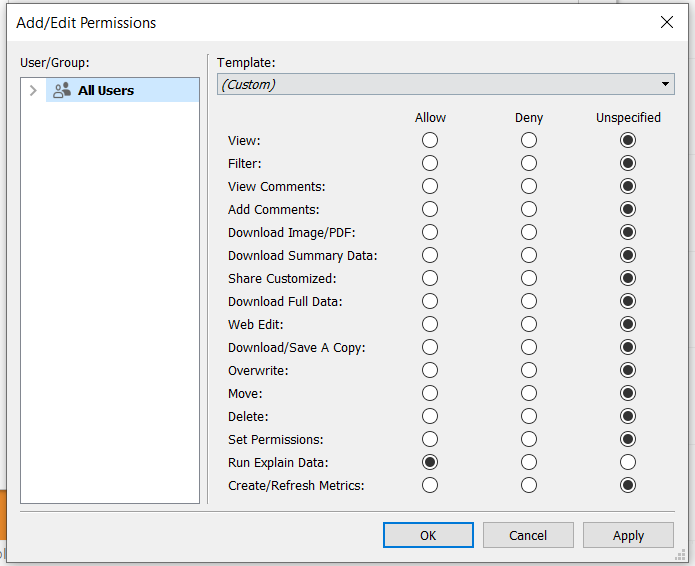Click the Cancel button

point(528,535)
